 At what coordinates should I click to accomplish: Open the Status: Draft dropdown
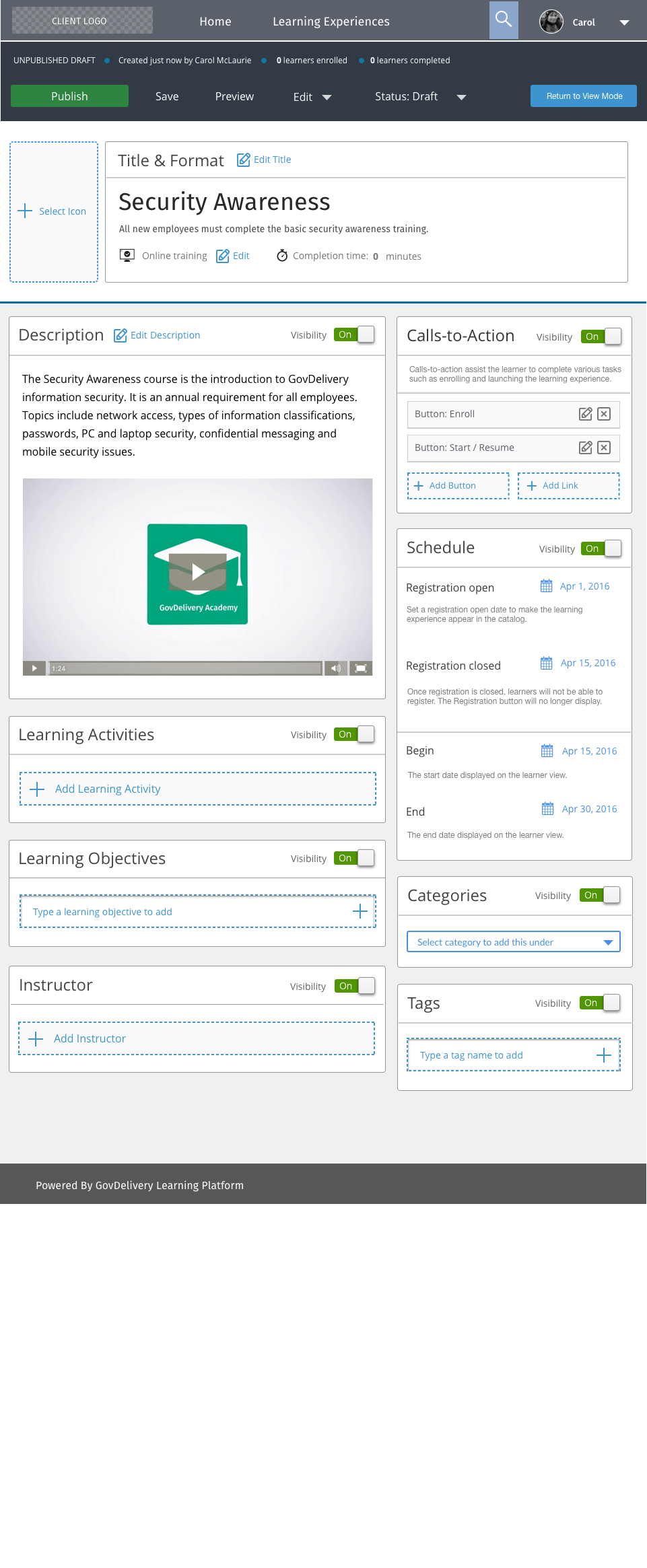(420, 97)
